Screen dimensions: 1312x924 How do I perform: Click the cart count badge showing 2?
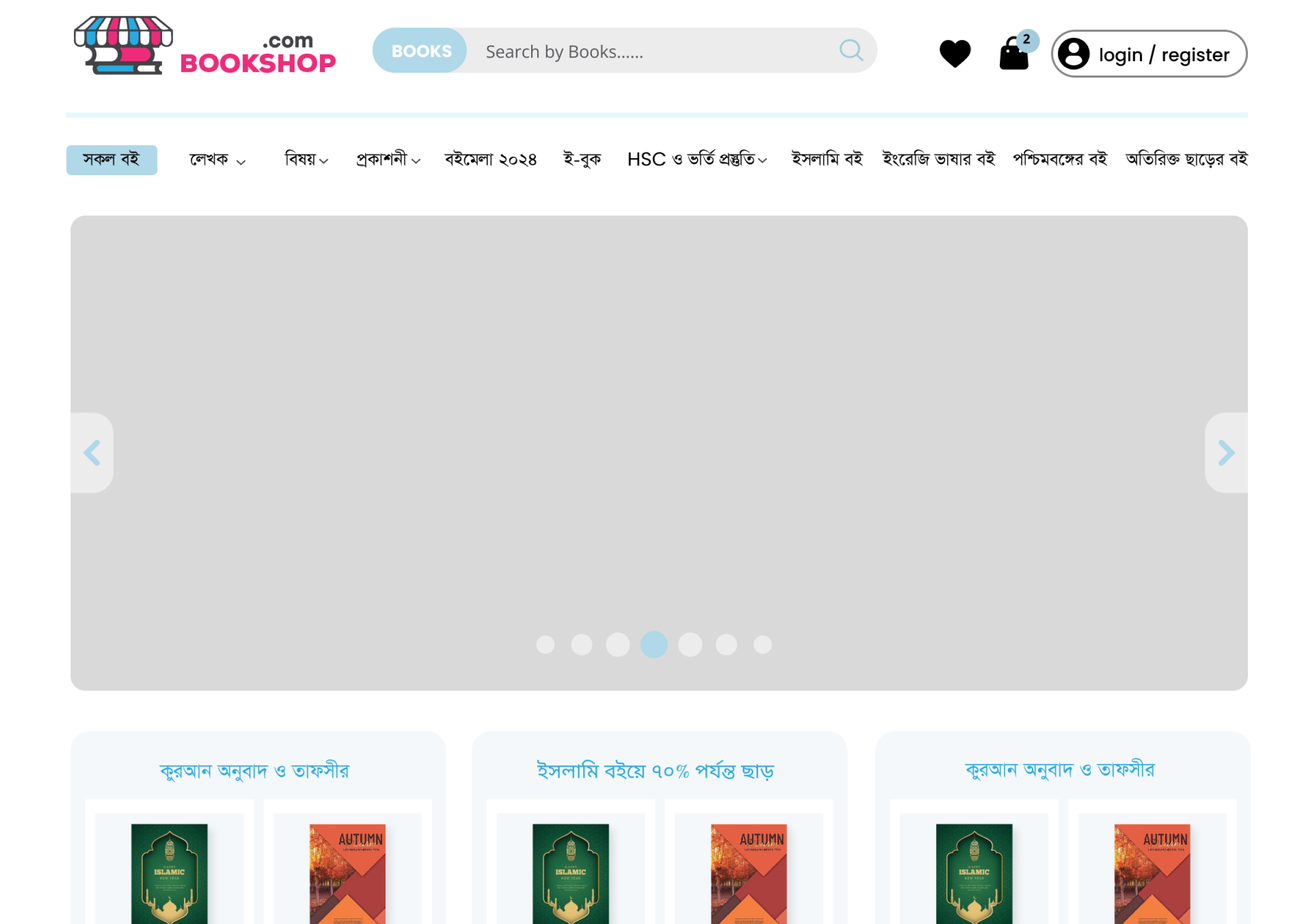click(1027, 40)
